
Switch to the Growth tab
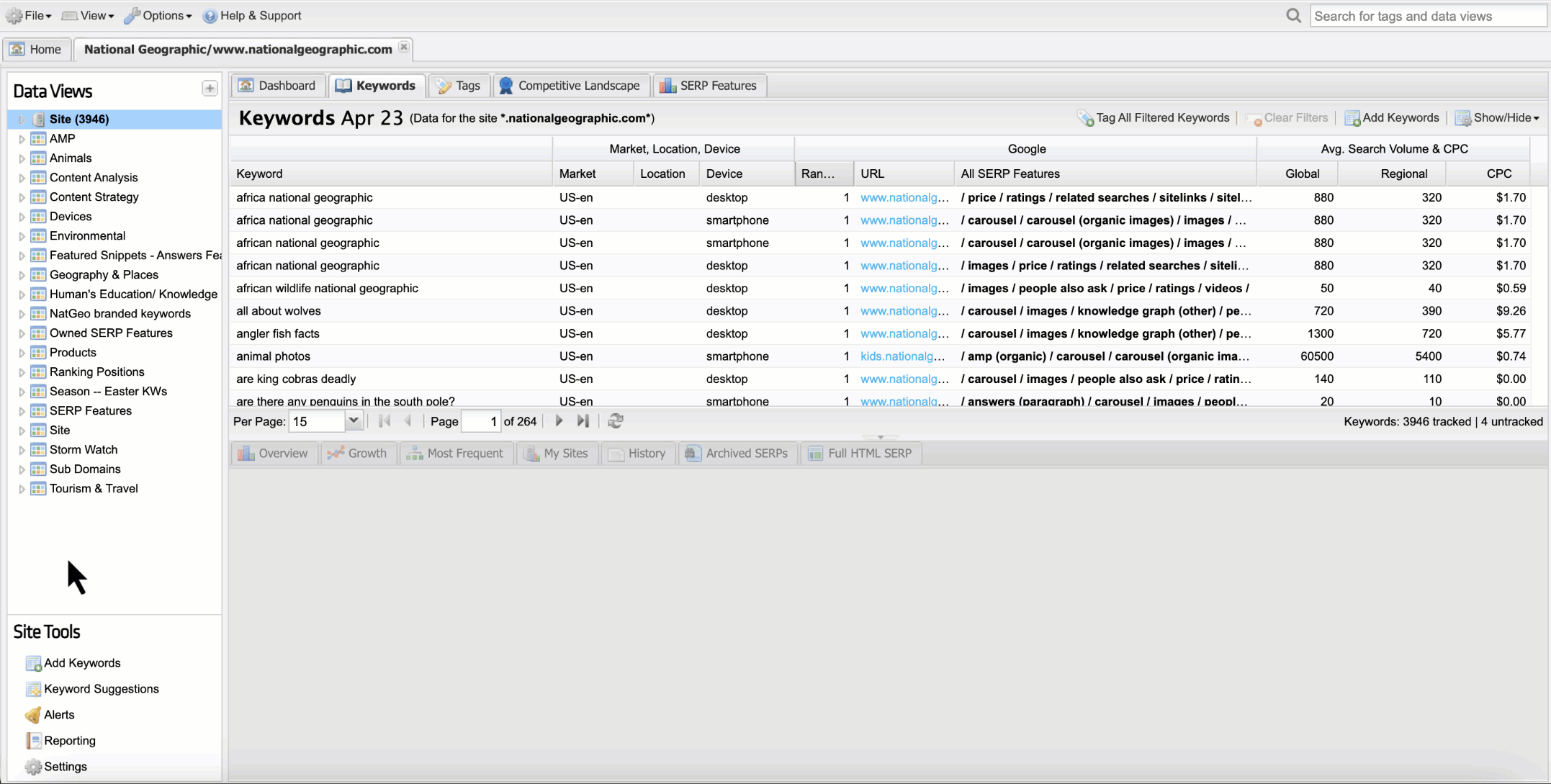(x=358, y=454)
